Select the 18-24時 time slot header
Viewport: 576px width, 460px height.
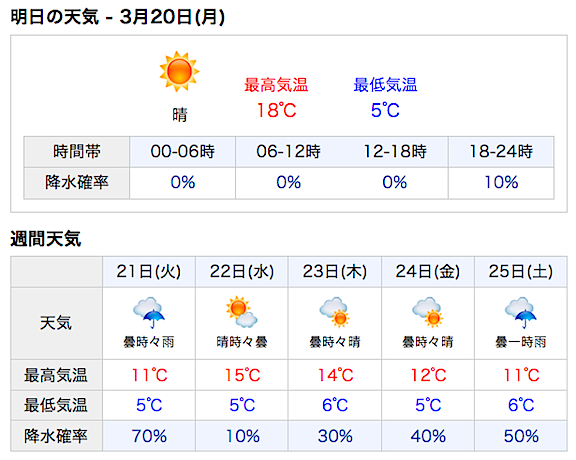click(501, 152)
